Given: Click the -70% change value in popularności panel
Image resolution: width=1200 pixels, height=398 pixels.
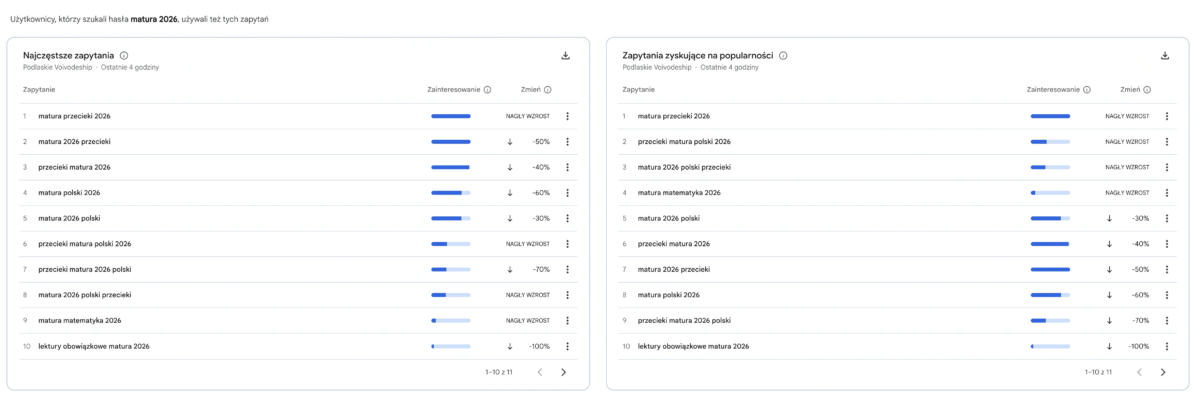Looking at the screenshot, I should (1141, 321).
